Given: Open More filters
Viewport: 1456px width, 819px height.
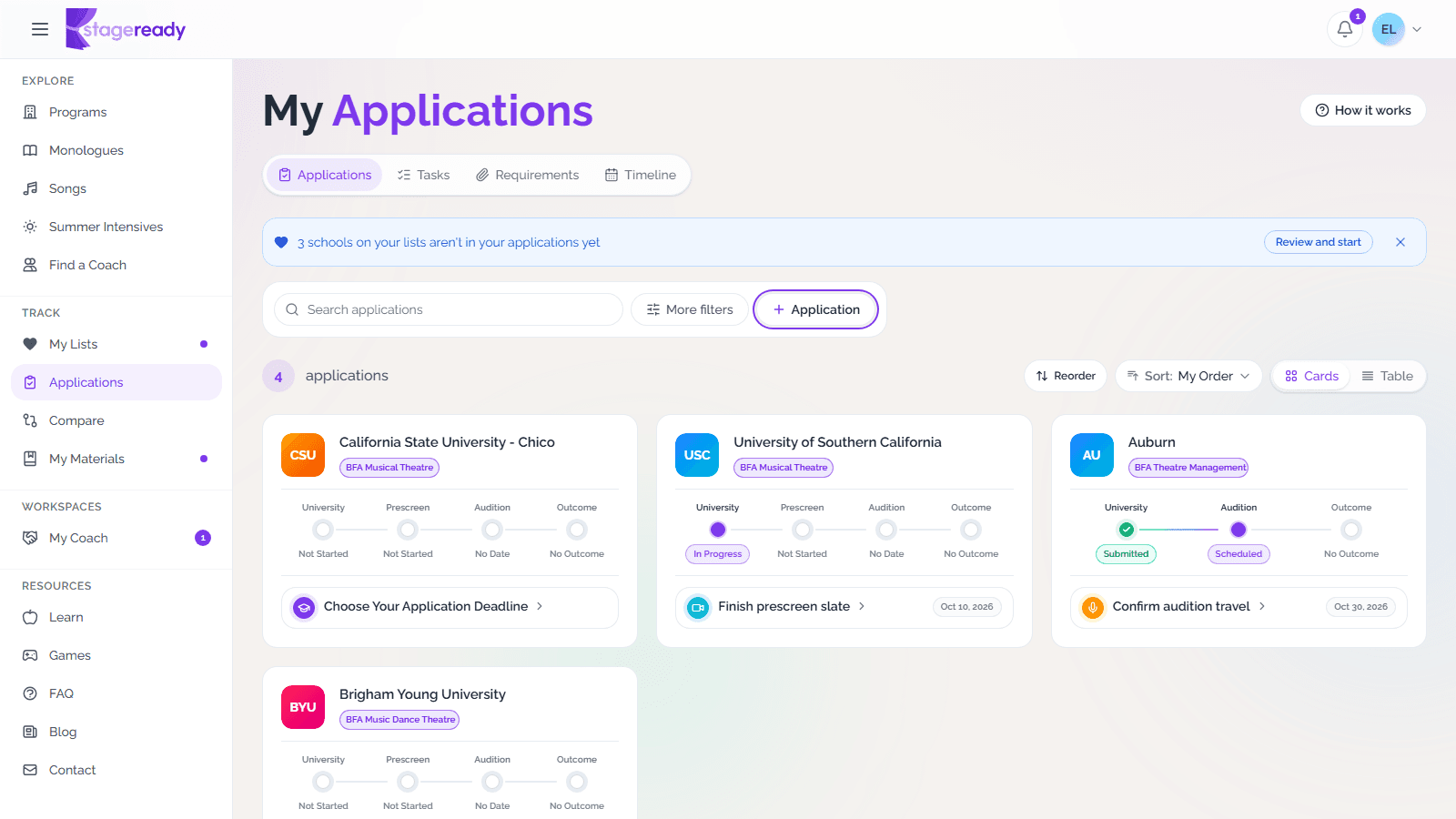Looking at the screenshot, I should [x=690, y=309].
